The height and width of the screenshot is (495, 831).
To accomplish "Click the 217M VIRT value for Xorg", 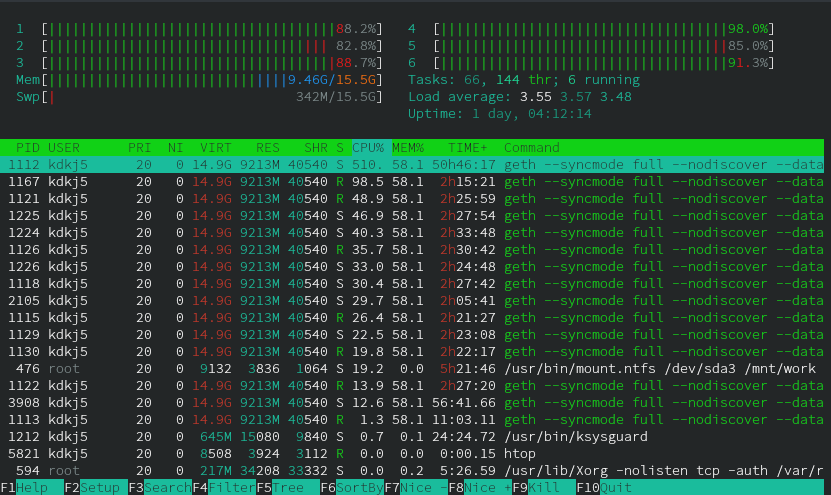I will pyautogui.click(x=216, y=471).
